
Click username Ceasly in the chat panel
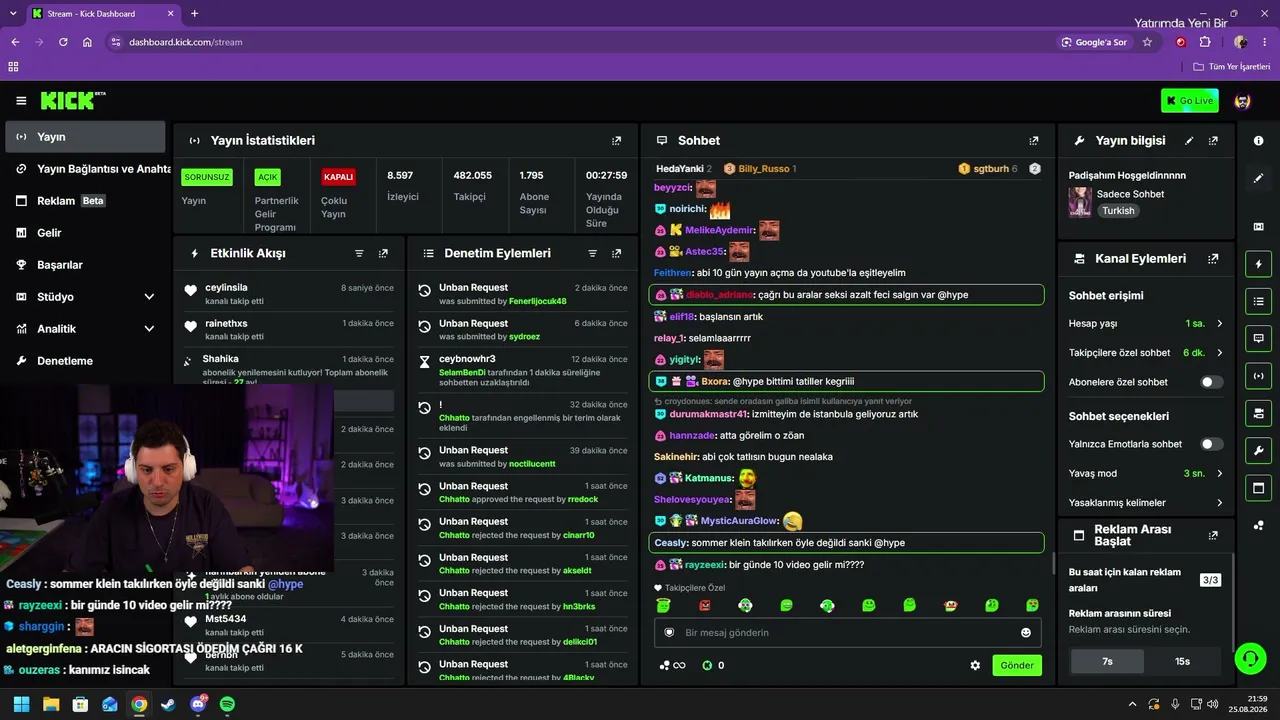[x=670, y=543]
